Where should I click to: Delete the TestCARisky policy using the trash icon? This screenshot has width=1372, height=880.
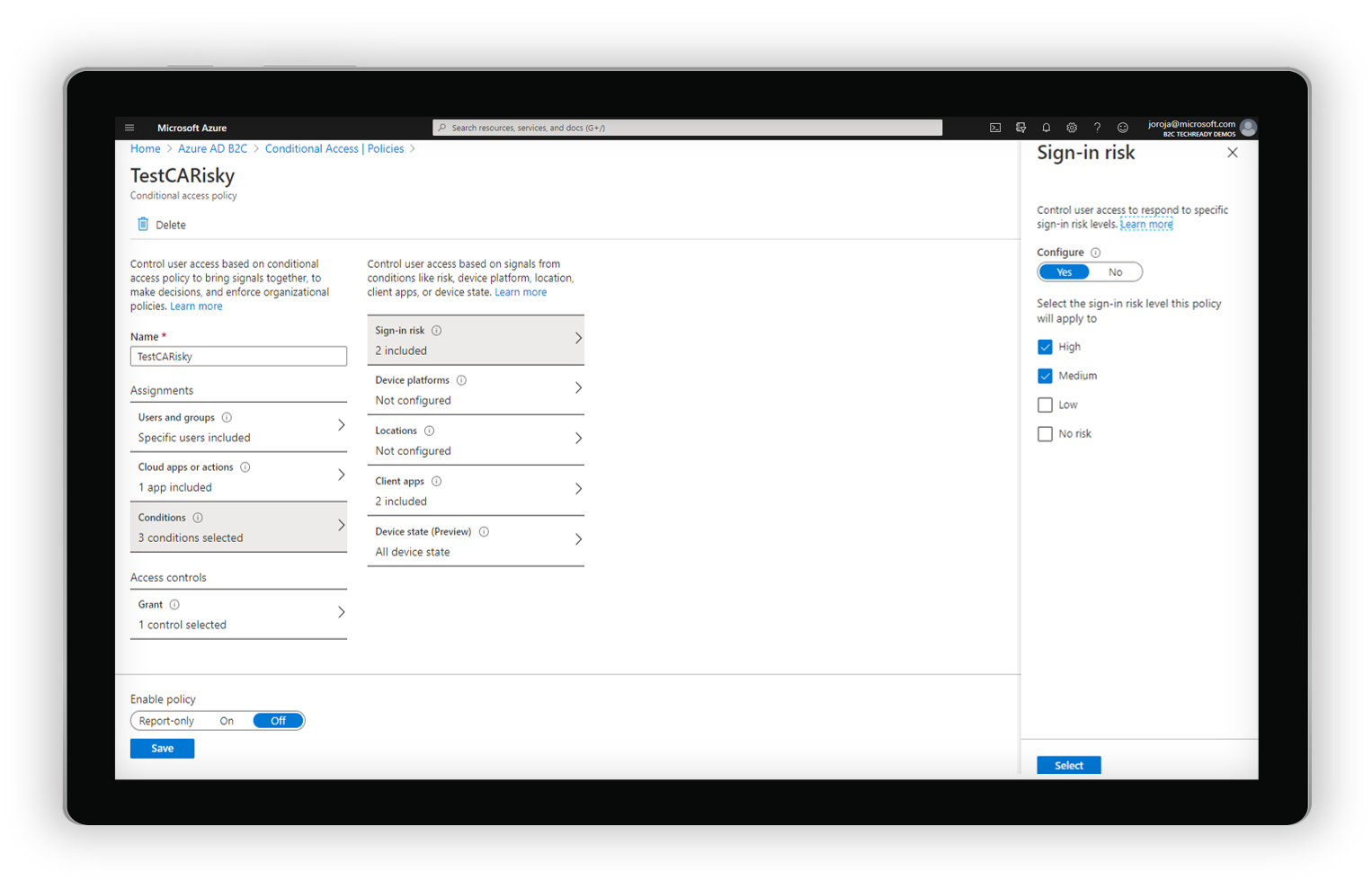[160, 224]
